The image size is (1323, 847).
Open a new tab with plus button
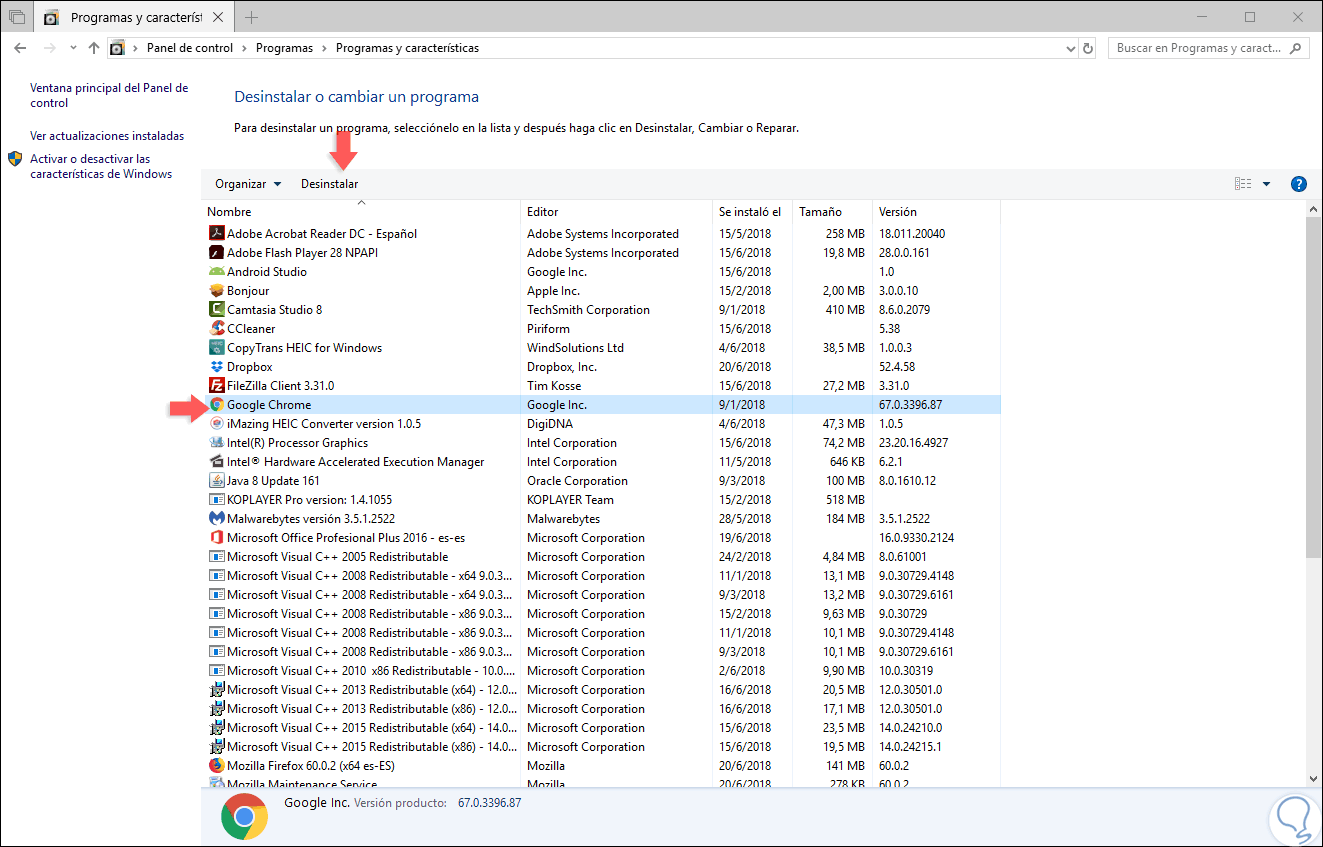click(x=251, y=17)
